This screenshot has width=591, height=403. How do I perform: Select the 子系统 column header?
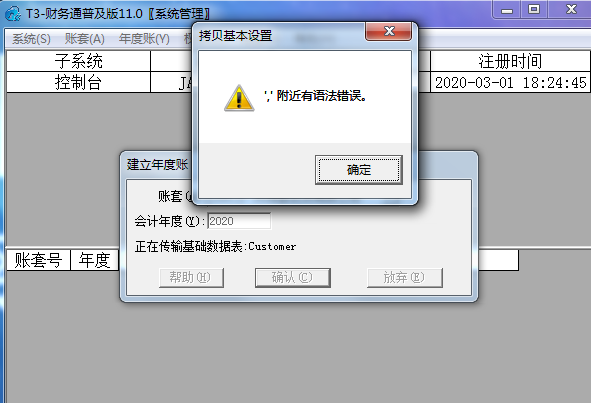tap(78, 61)
